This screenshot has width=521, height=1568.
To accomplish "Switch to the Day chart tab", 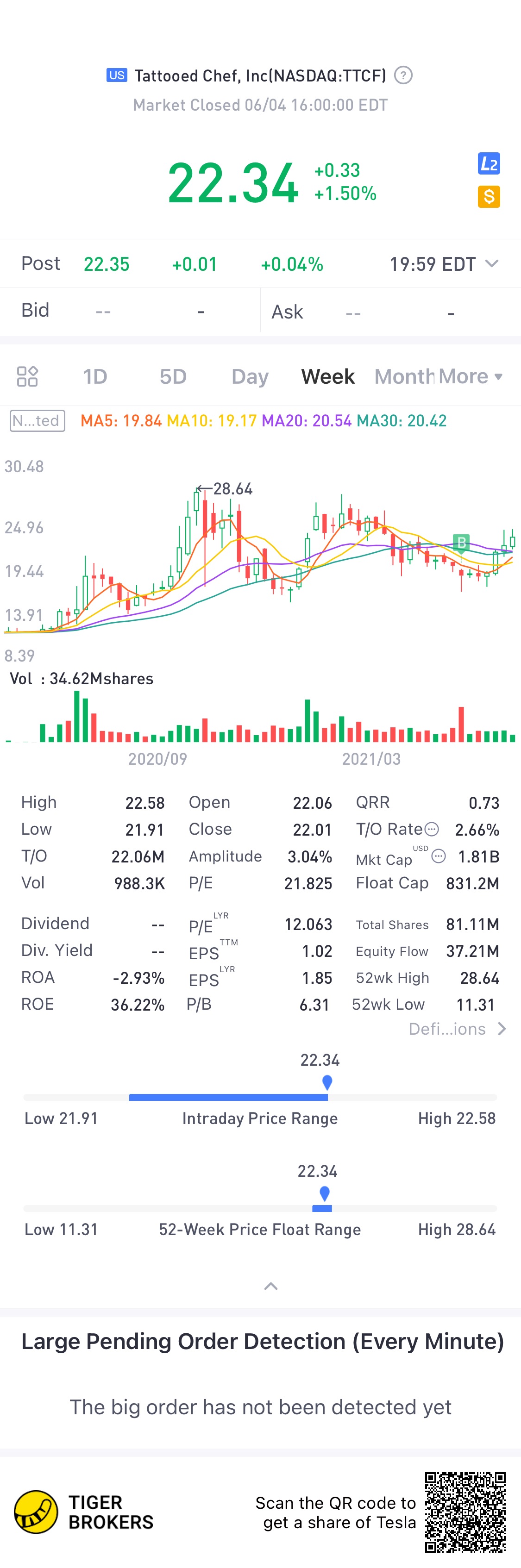I will [250, 377].
